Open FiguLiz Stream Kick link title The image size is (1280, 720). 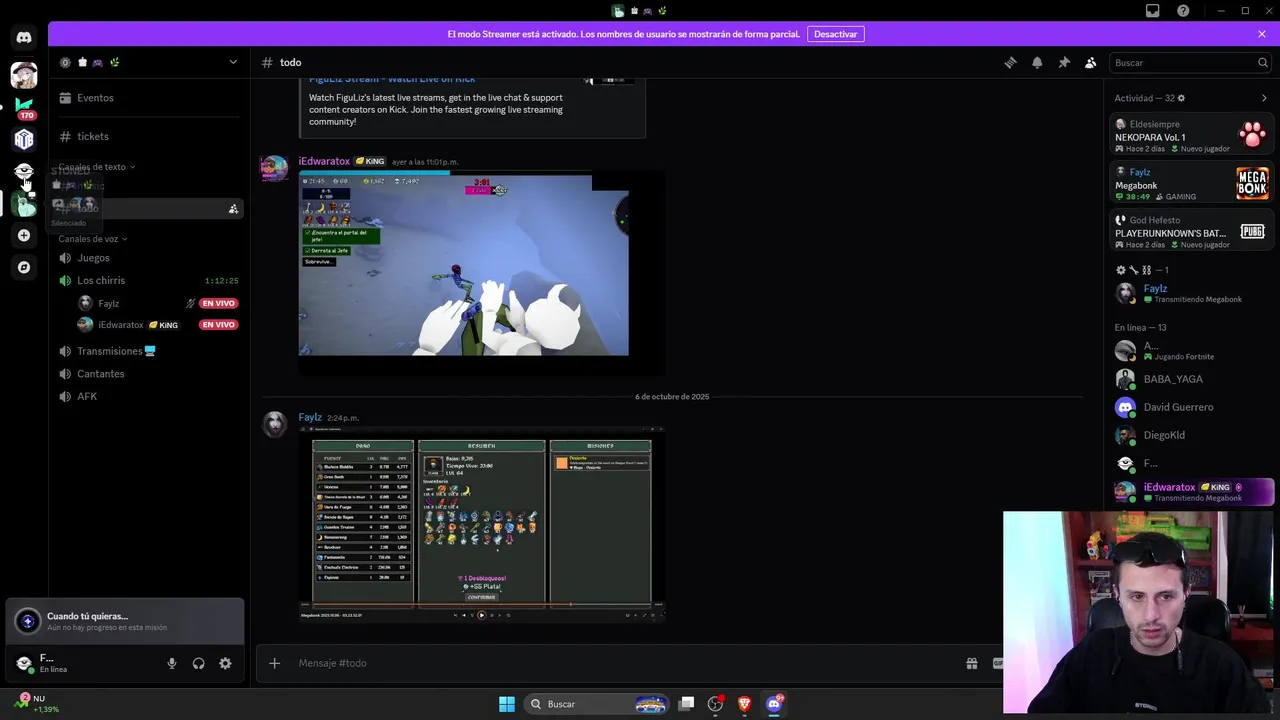click(392, 79)
